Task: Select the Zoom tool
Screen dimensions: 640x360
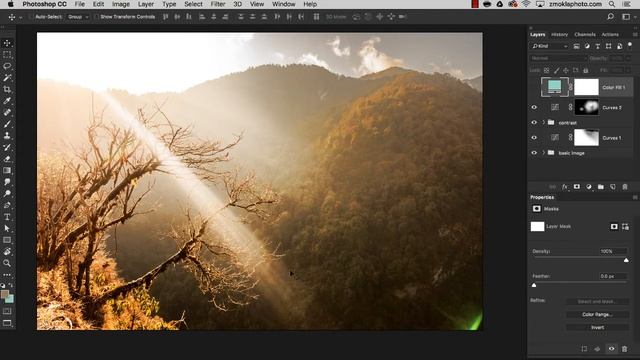Action: pos(7,263)
